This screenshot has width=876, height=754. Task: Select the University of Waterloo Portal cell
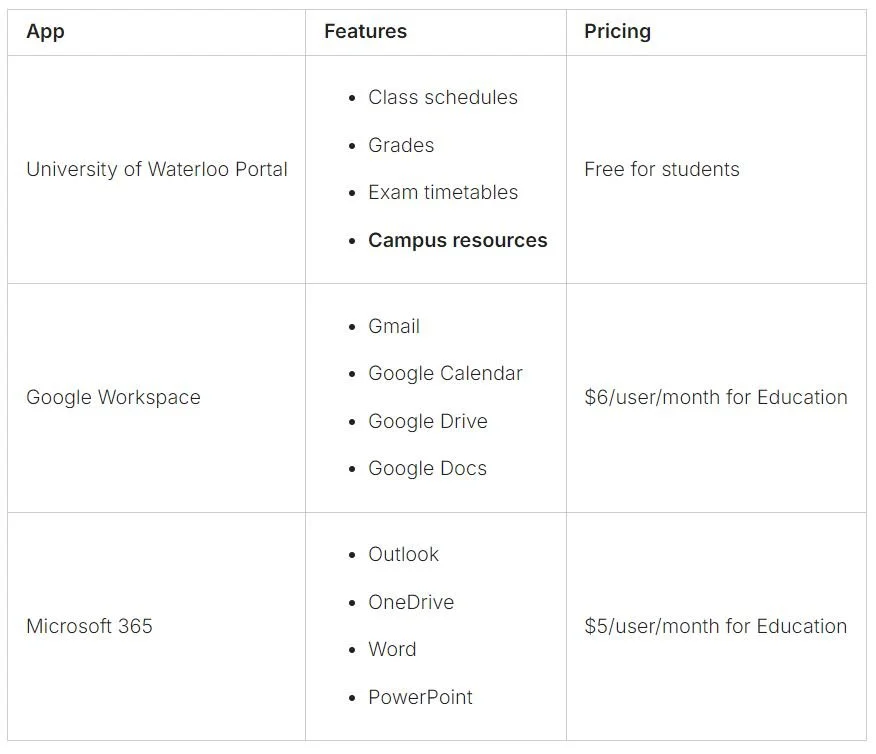(x=157, y=169)
